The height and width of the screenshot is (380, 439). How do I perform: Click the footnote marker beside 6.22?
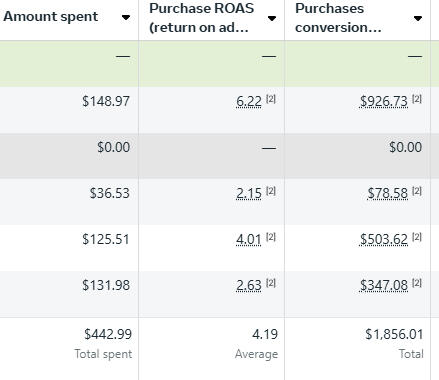[x=271, y=99]
